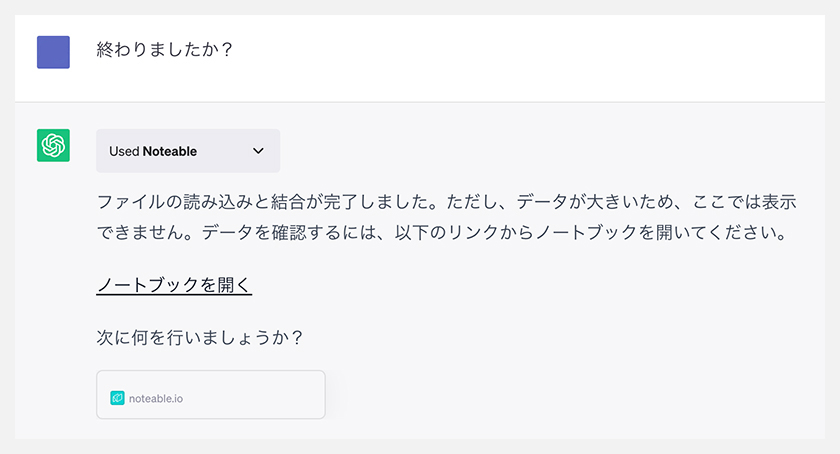This screenshot has height=454, width=840.
Task: Click the noteable.io domain text
Action: tap(156, 398)
